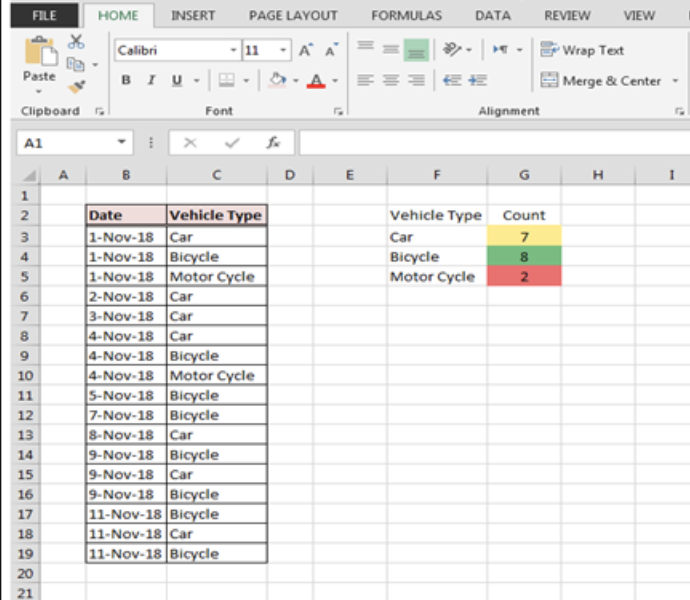690x600 pixels.
Task: Click the Insert Function fx icon
Action: click(273, 143)
